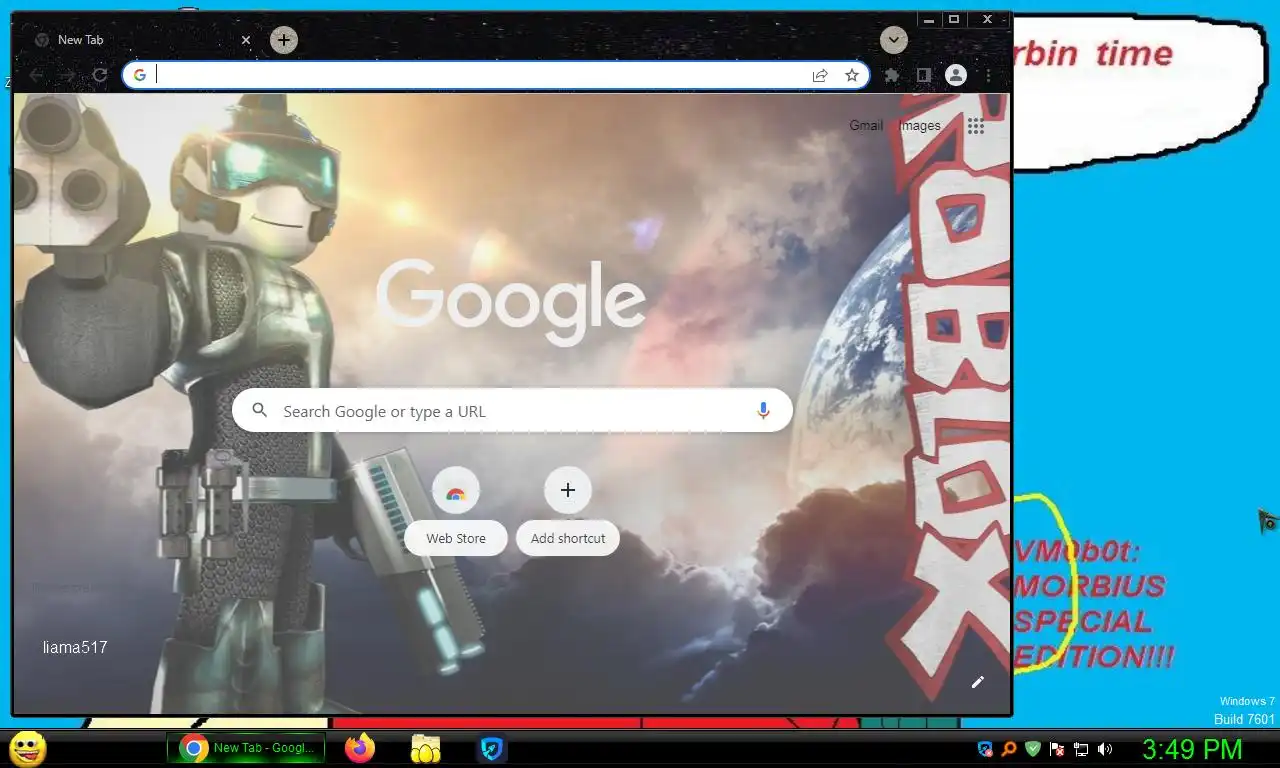Bookmark this tab with the star icon
This screenshot has height=768, width=1280.
pyautogui.click(x=852, y=75)
